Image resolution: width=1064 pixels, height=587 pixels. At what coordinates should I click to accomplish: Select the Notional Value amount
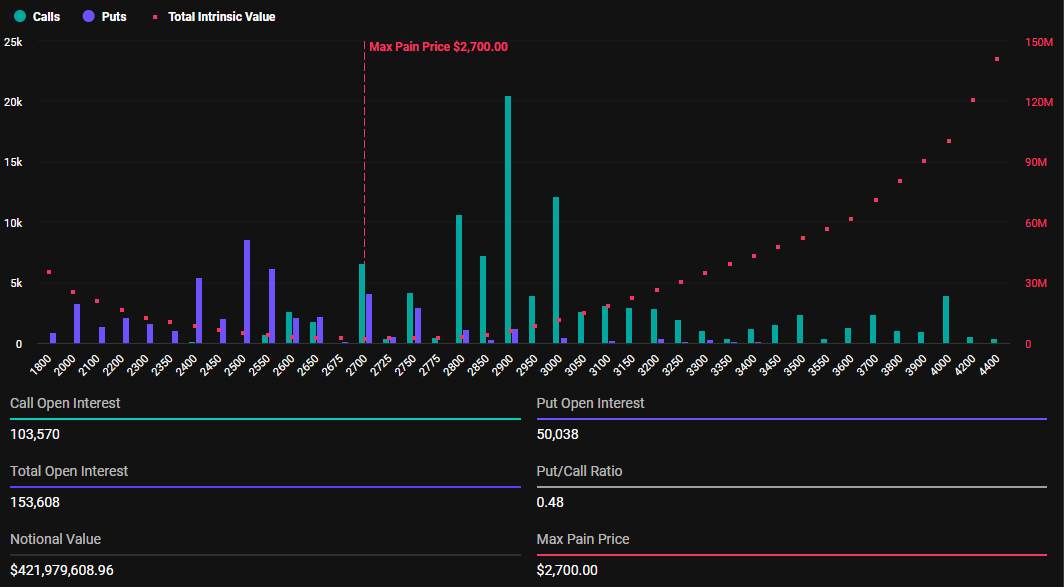point(62,570)
